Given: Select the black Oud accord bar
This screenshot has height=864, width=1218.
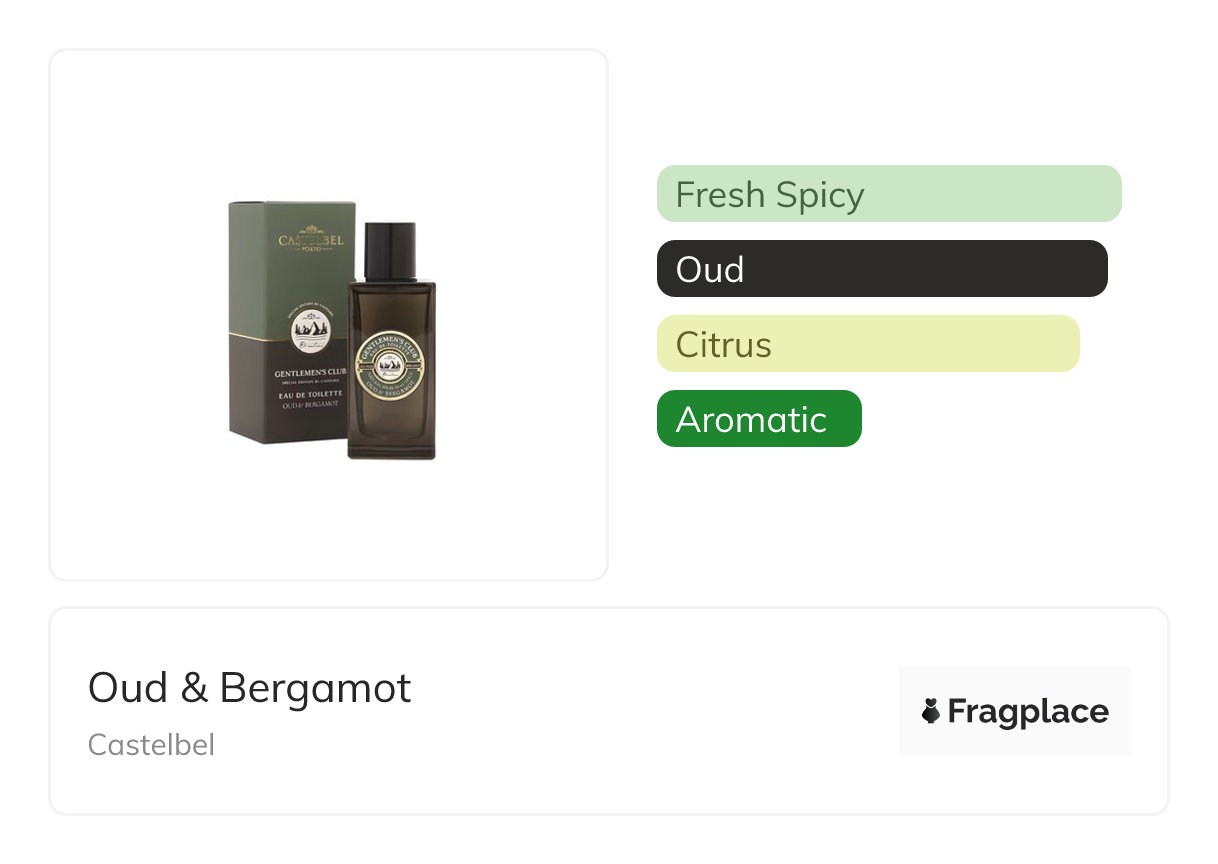Looking at the screenshot, I should click(x=881, y=269).
